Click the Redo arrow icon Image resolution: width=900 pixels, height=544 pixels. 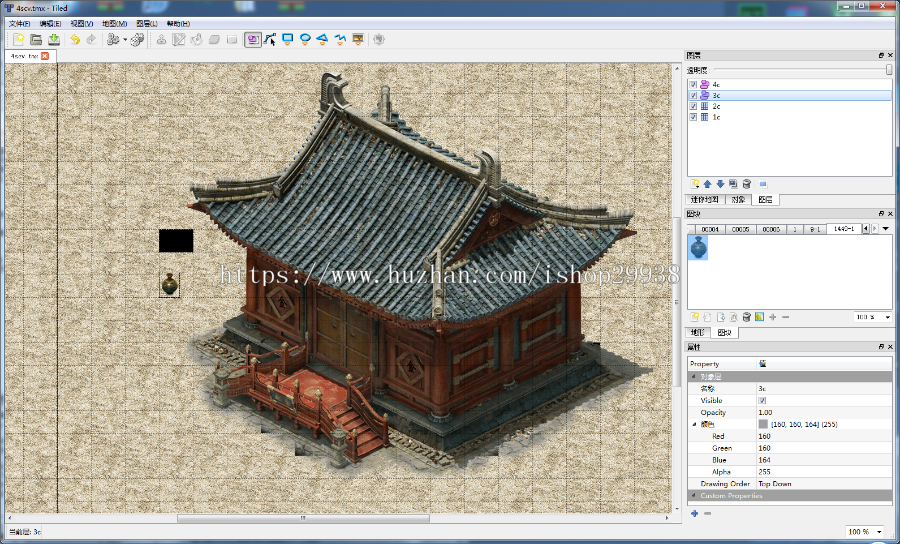point(91,39)
